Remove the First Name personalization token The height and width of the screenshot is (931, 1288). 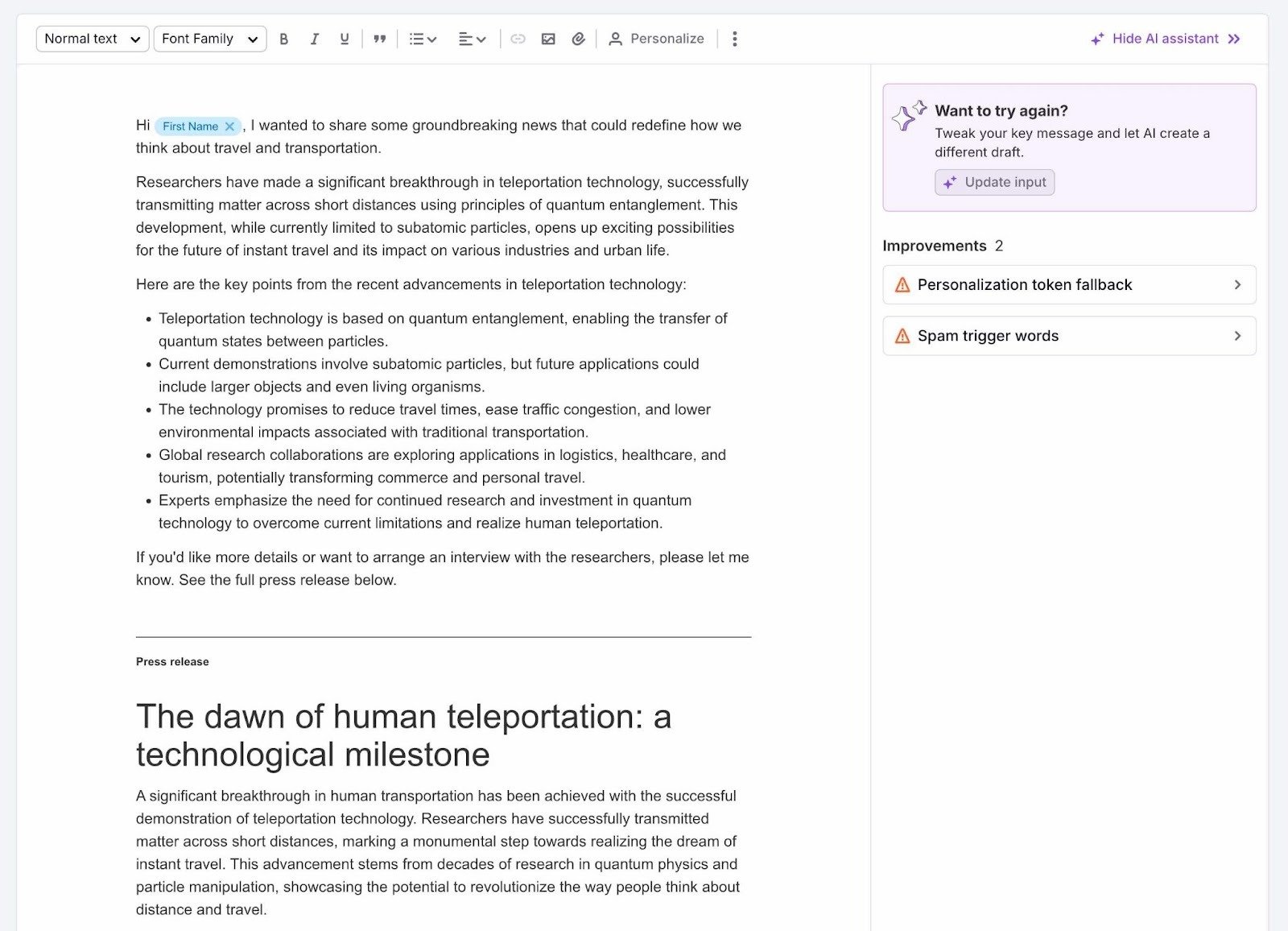(230, 126)
